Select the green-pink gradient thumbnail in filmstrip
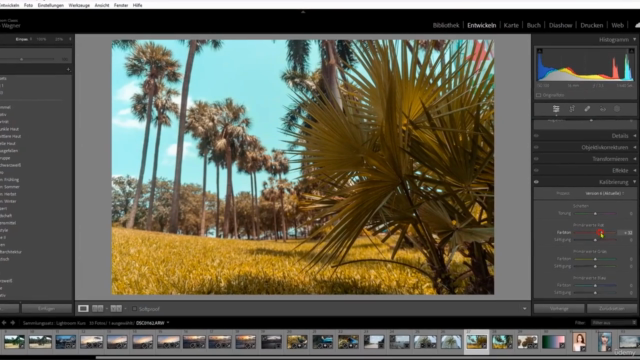The width and height of the screenshot is (640, 360). click(553, 342)
